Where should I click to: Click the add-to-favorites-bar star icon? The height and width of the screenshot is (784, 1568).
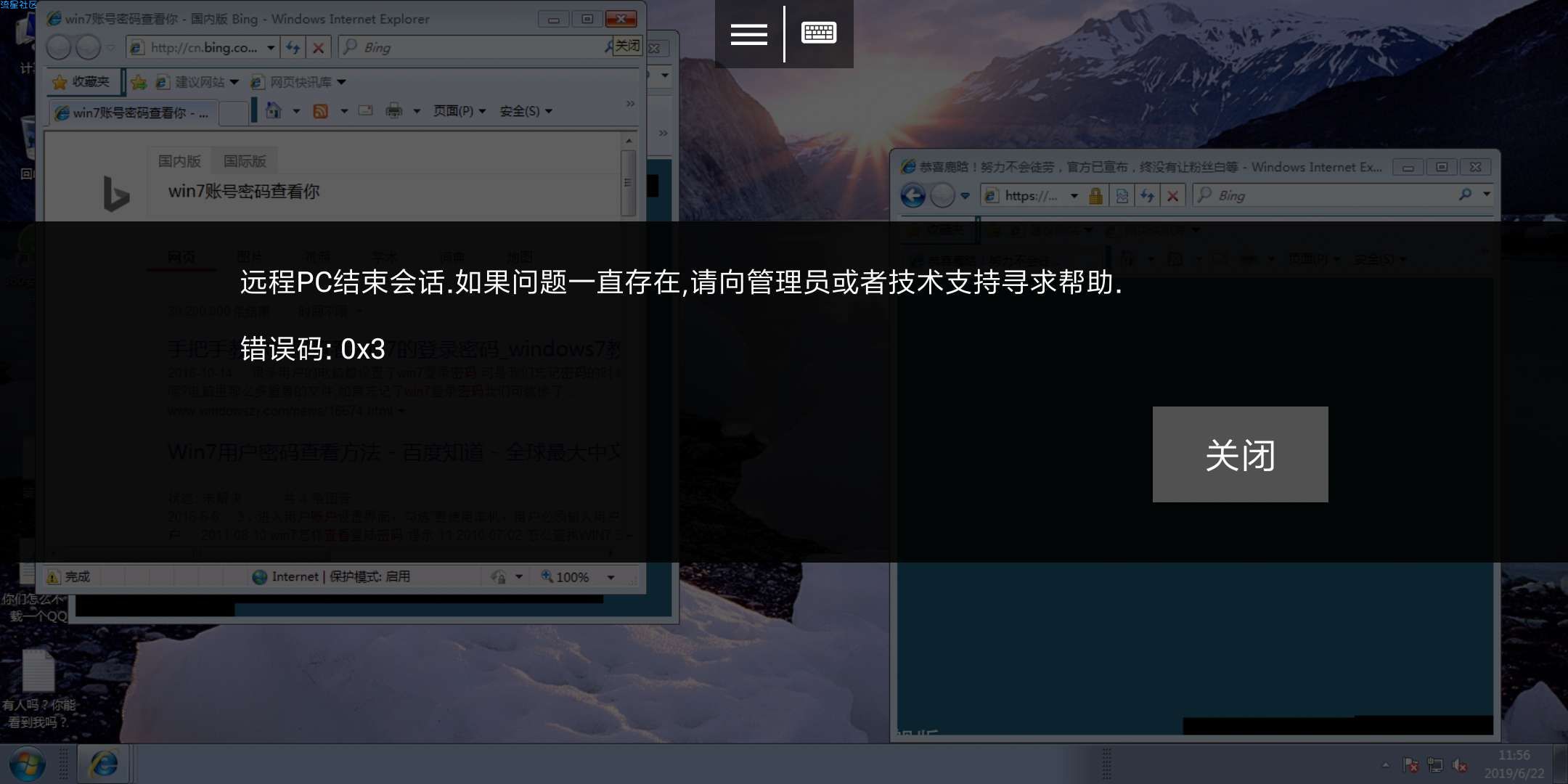point(139,82)
